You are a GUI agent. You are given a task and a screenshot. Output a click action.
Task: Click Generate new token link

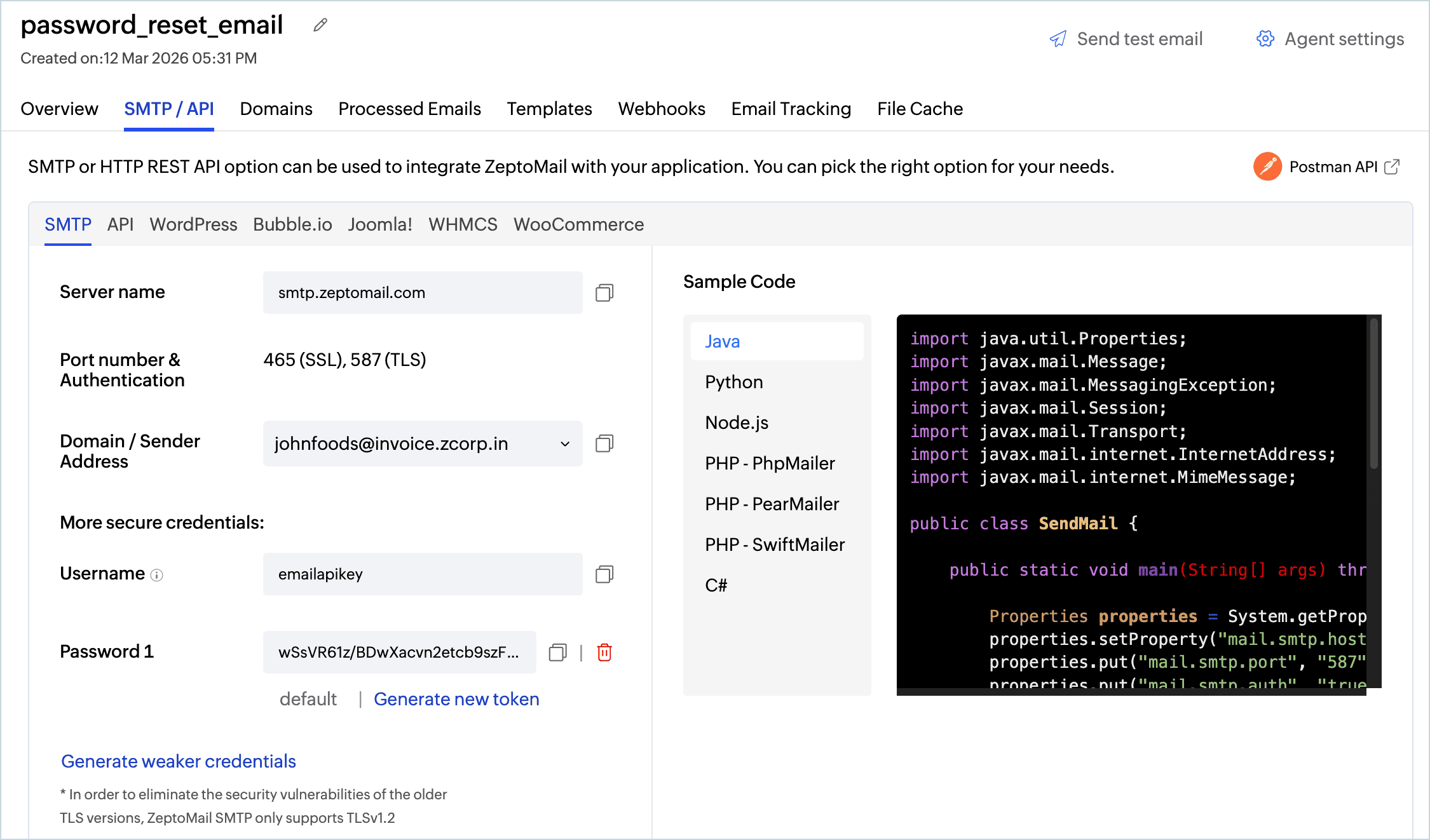click(456, 699)
